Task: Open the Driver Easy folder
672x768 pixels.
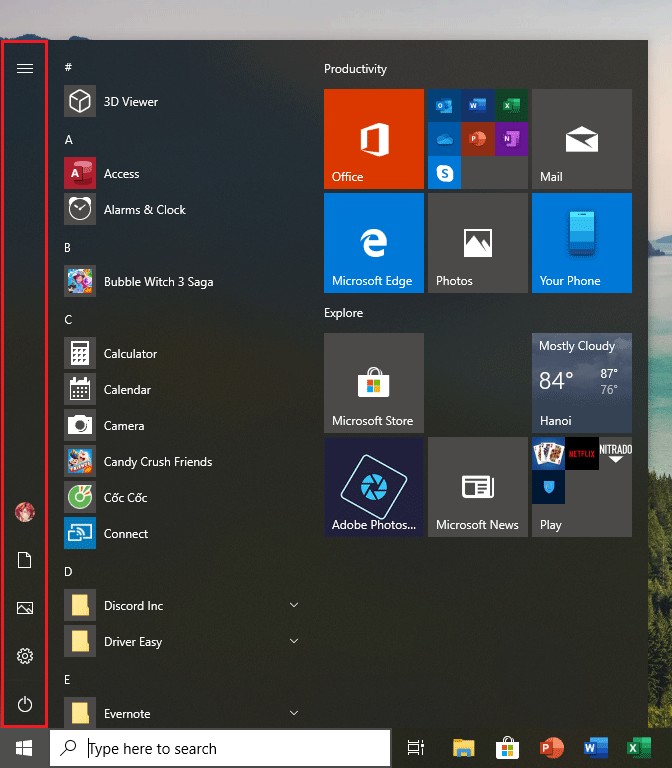Action: 181,642
